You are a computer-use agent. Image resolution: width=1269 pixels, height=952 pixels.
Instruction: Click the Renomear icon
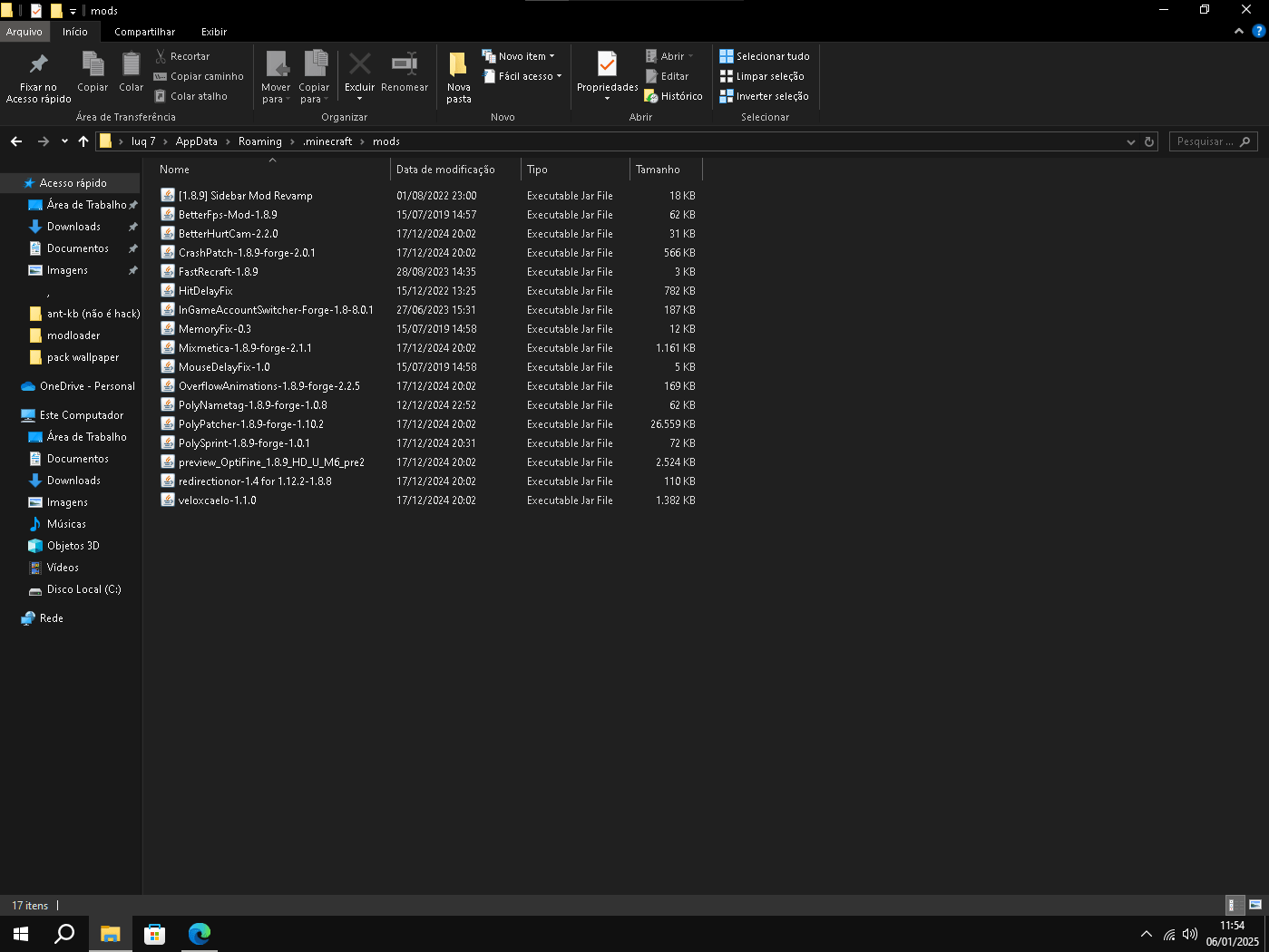pyautogui.click(x=405, y=73)
